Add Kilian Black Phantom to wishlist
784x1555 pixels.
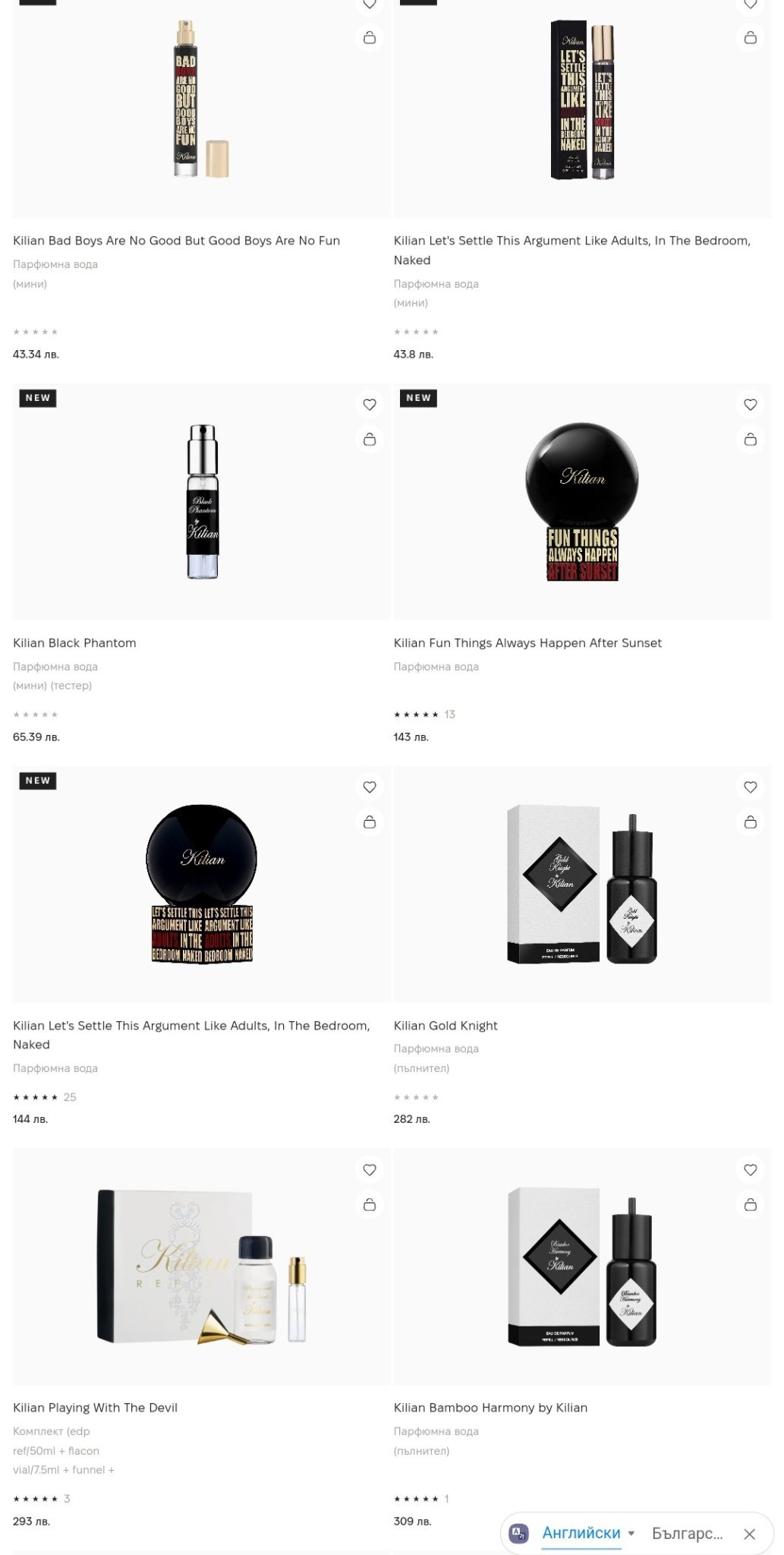pyautogui.click(x=370, y=405)
